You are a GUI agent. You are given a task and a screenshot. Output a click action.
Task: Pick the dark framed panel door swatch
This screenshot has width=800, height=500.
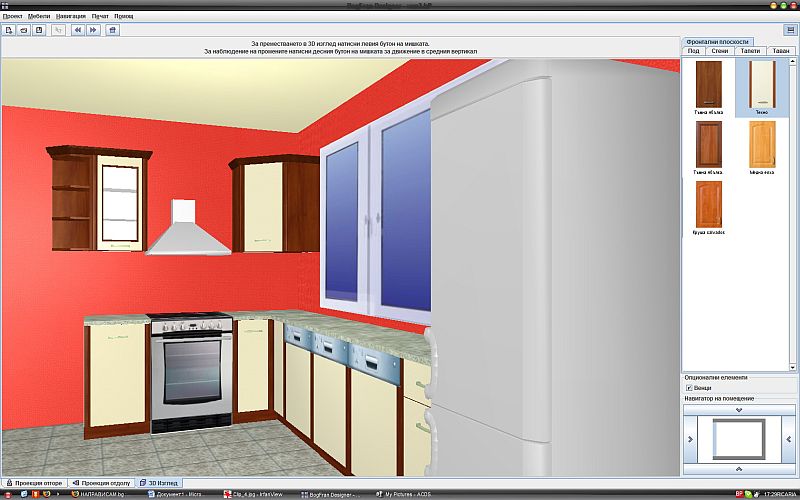point(709,144)
